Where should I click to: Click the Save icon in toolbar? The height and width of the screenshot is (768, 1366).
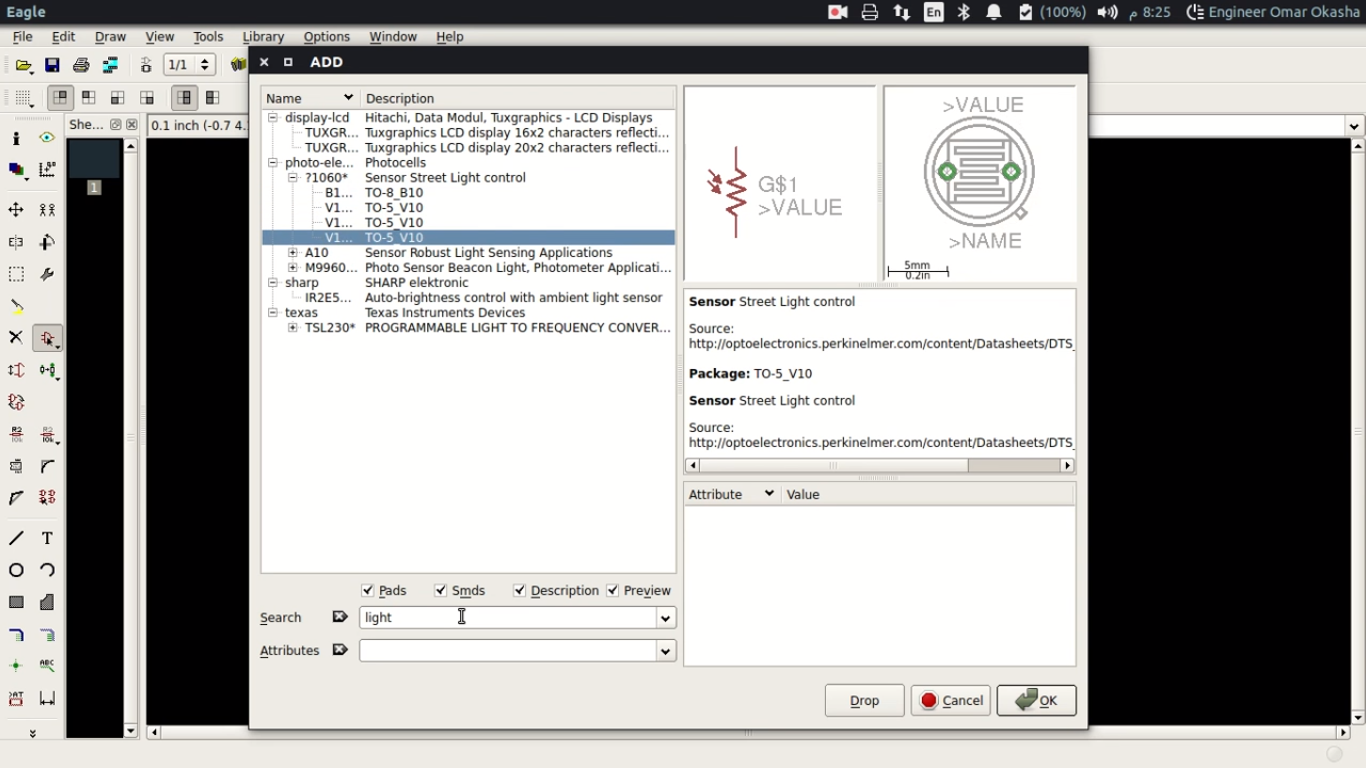(52, 65)
